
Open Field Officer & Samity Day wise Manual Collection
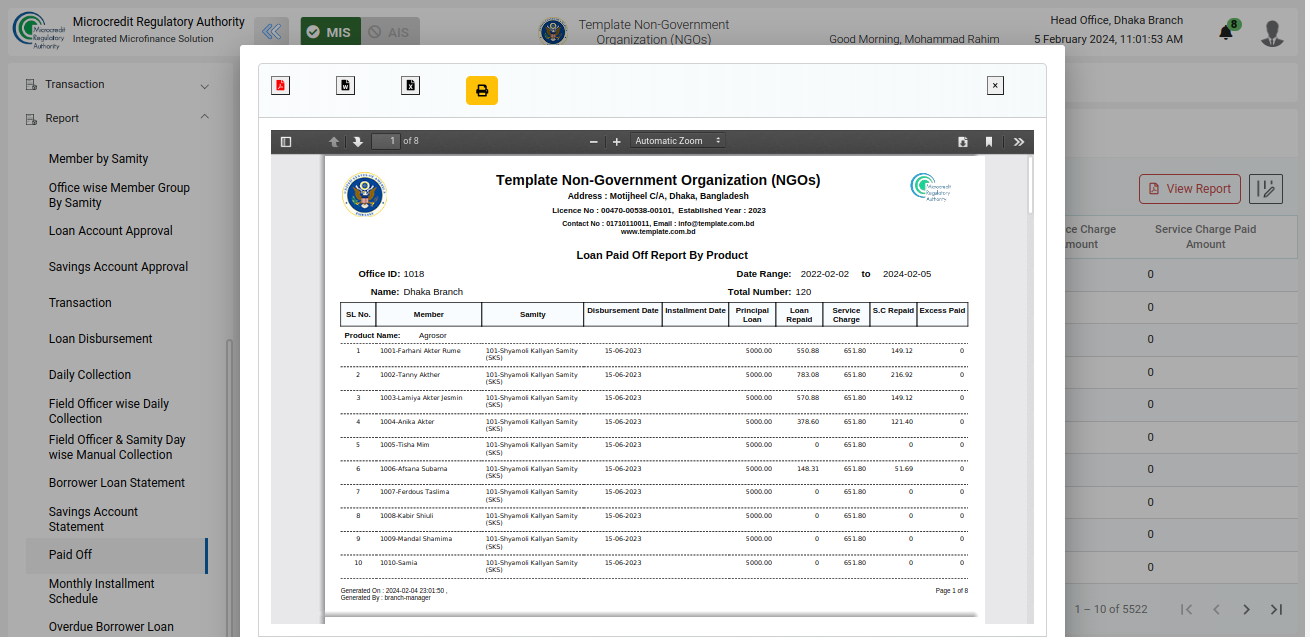point(118,447)
